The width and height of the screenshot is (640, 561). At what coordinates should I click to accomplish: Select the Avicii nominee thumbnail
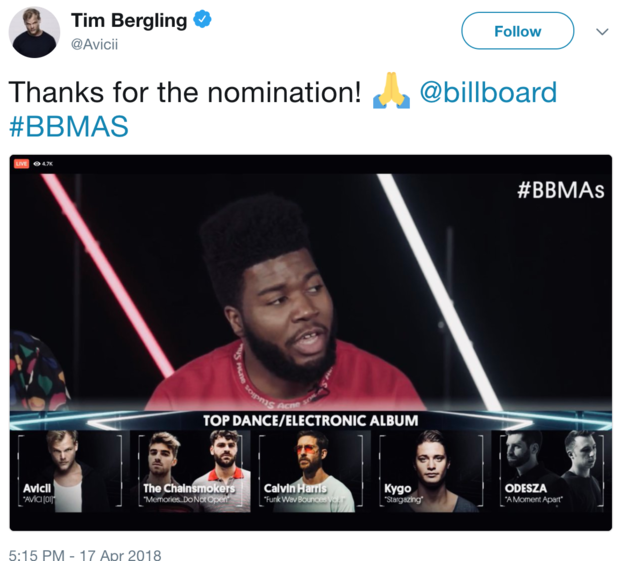click(x=68, y=472)
